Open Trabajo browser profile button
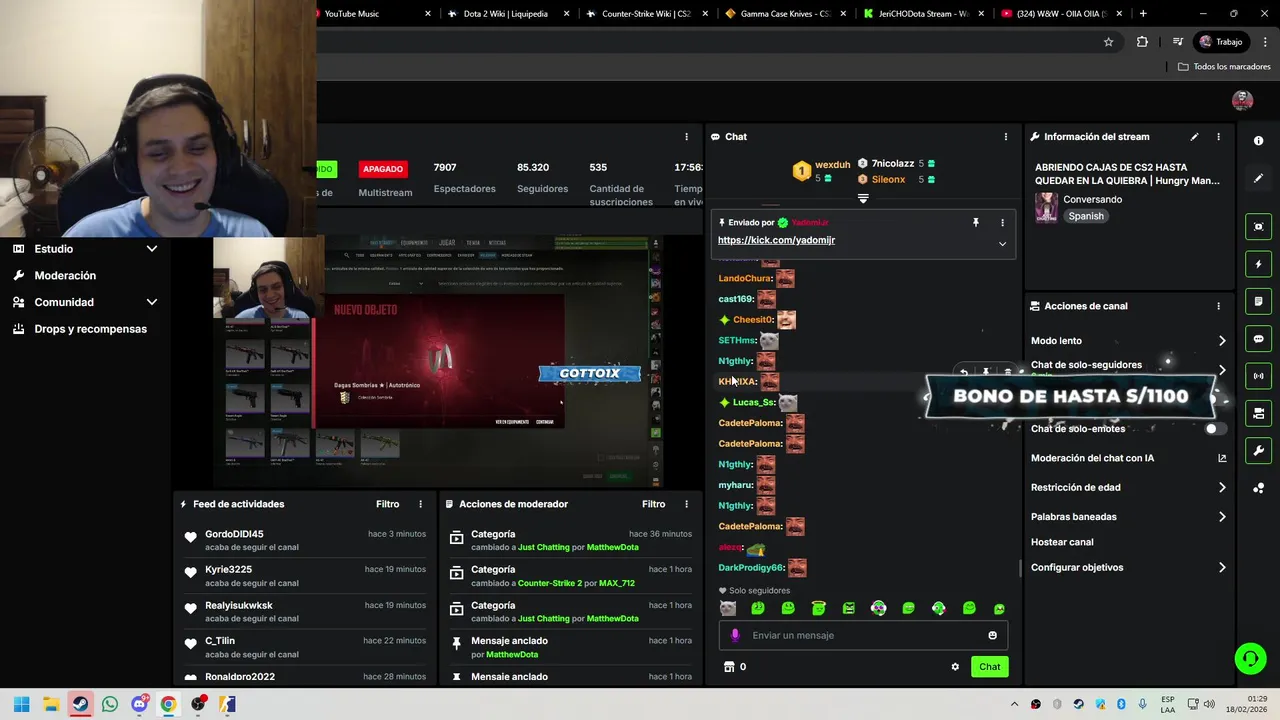 pyautogui.click(x=1220, y=42)
